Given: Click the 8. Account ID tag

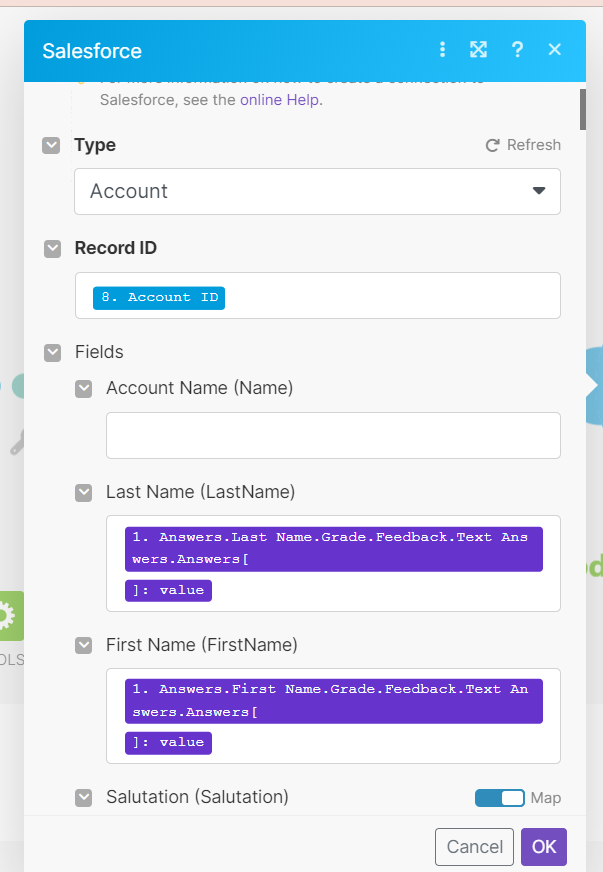Looking at the screenshot, I should (x=159, y=297).
